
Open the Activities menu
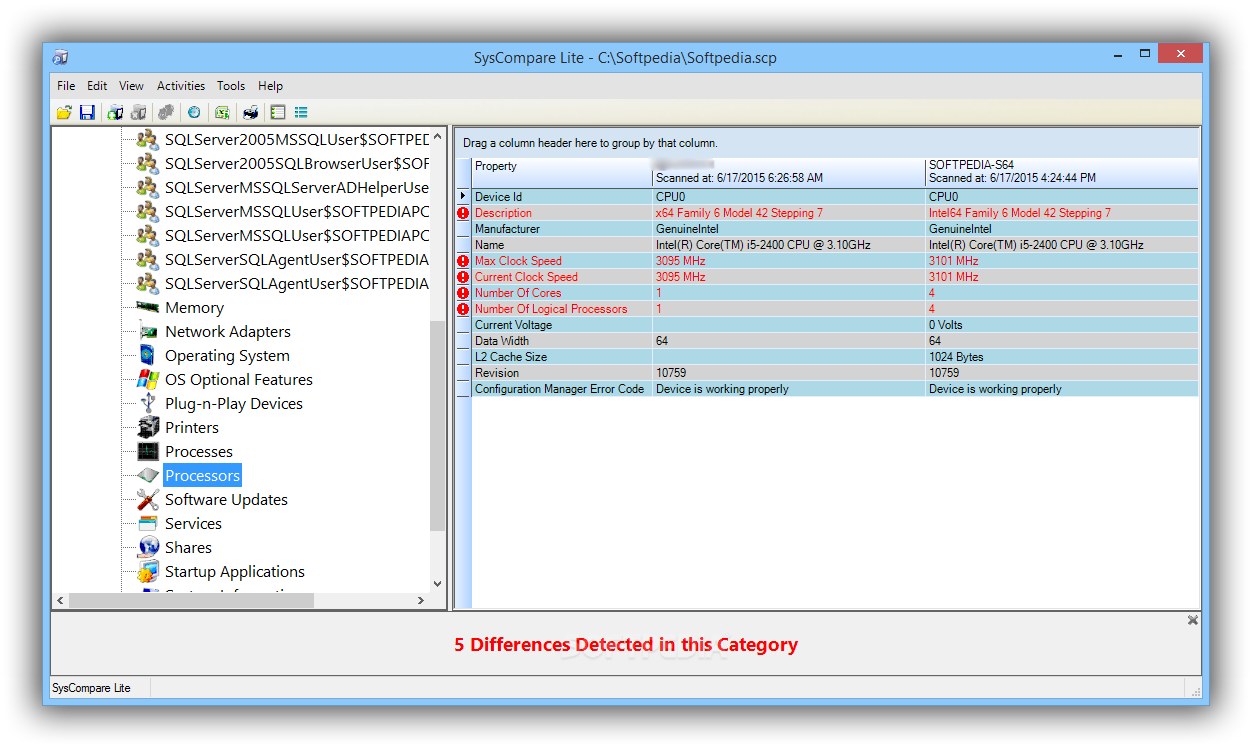click(x=181, y=86)
